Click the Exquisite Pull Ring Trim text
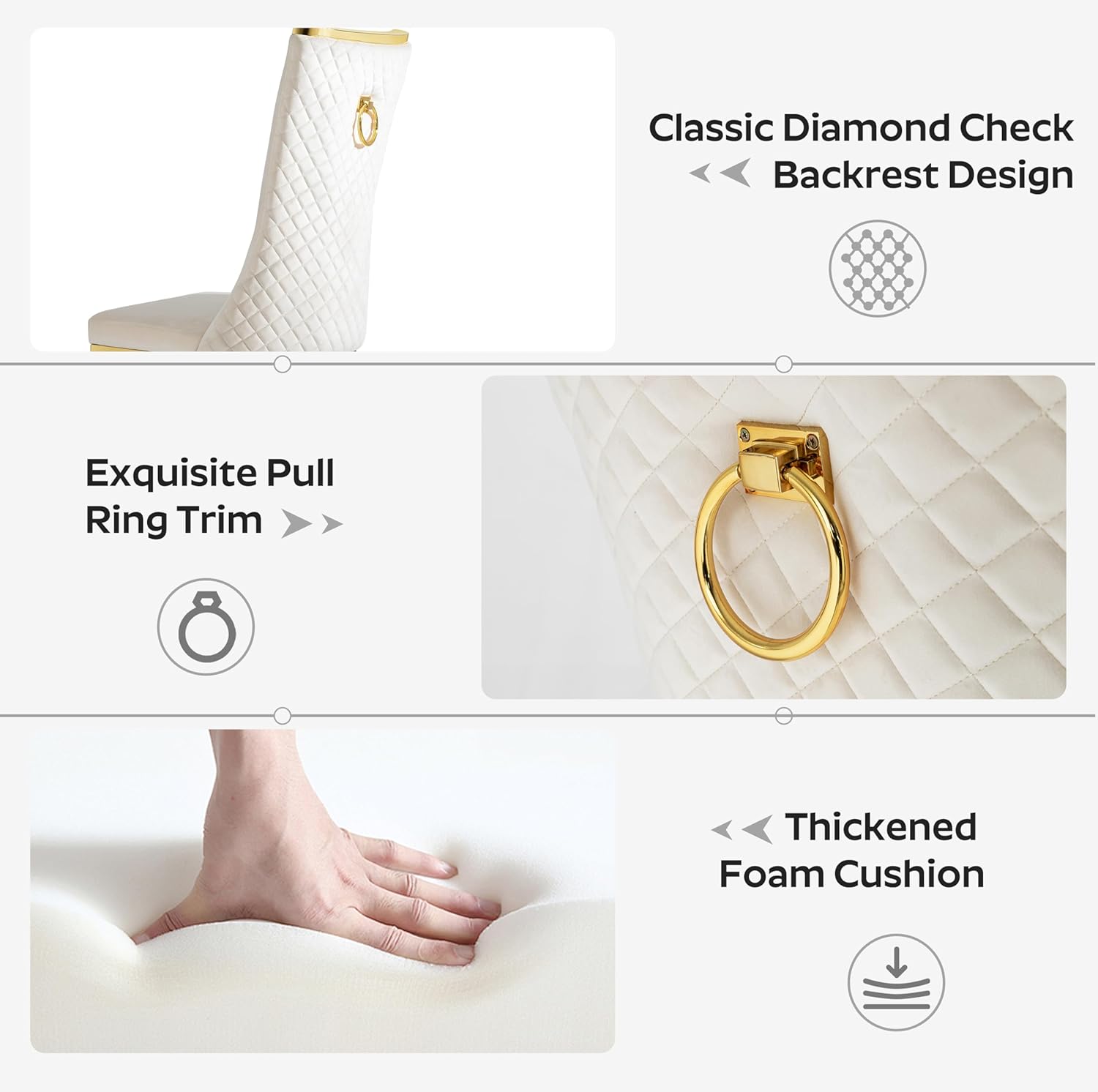1098x1092 pixels. click(x=210, y=496)
